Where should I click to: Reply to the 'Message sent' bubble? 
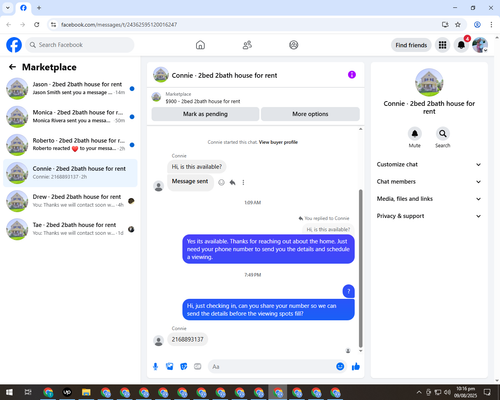(233, 182)
